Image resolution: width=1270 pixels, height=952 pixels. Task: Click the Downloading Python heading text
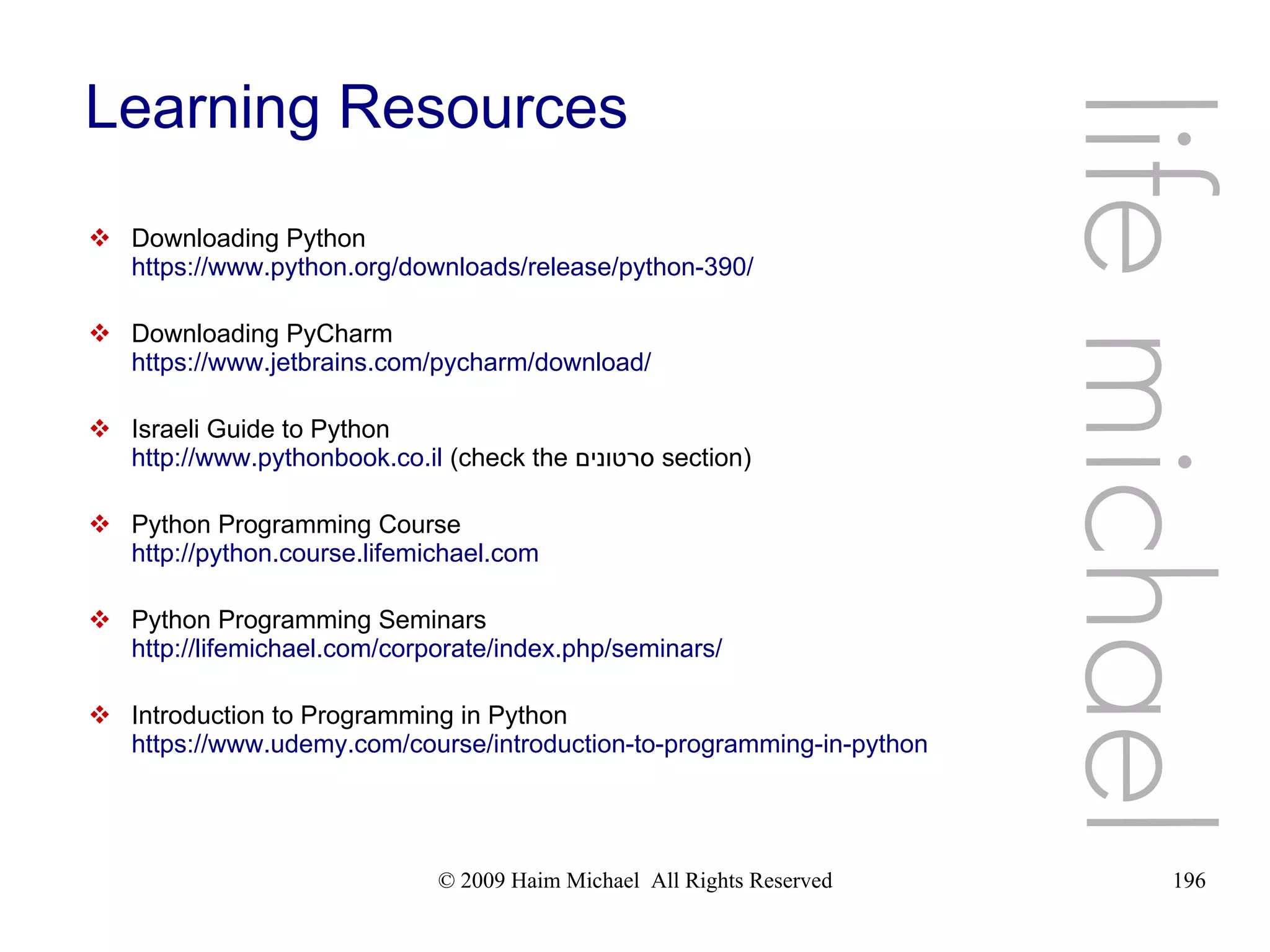[248, 239]
